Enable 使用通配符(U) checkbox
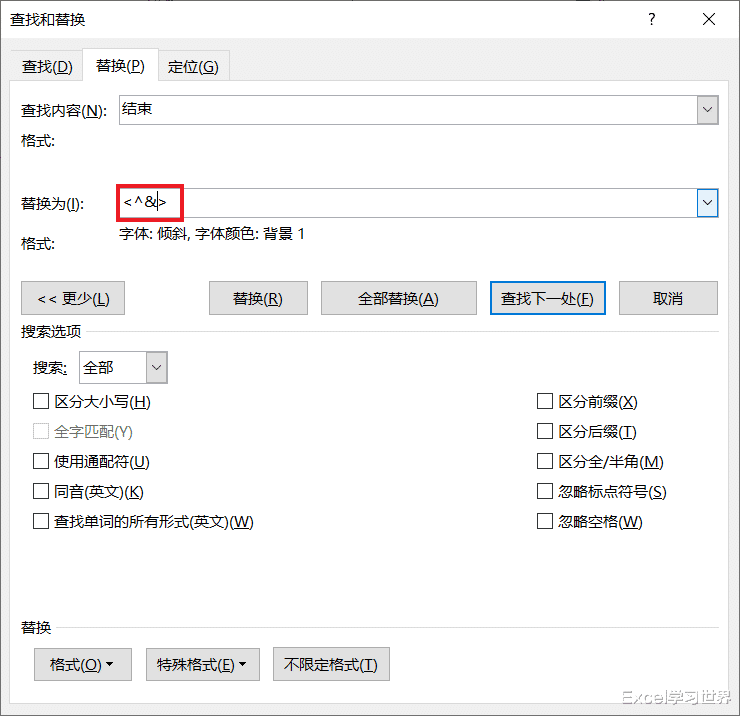Image resolution: width=740 pixels, height=716 pixels. coord(41,461)
